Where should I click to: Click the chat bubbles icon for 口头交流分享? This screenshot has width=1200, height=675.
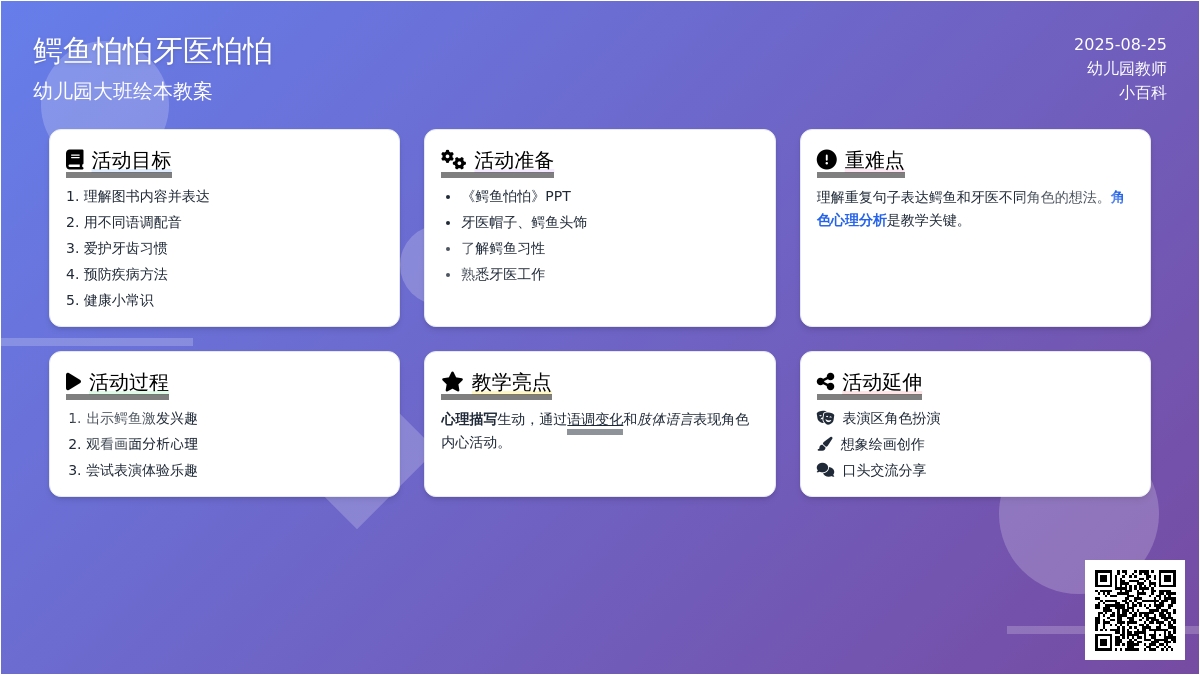pyautogui.click(x=825, y=470)
